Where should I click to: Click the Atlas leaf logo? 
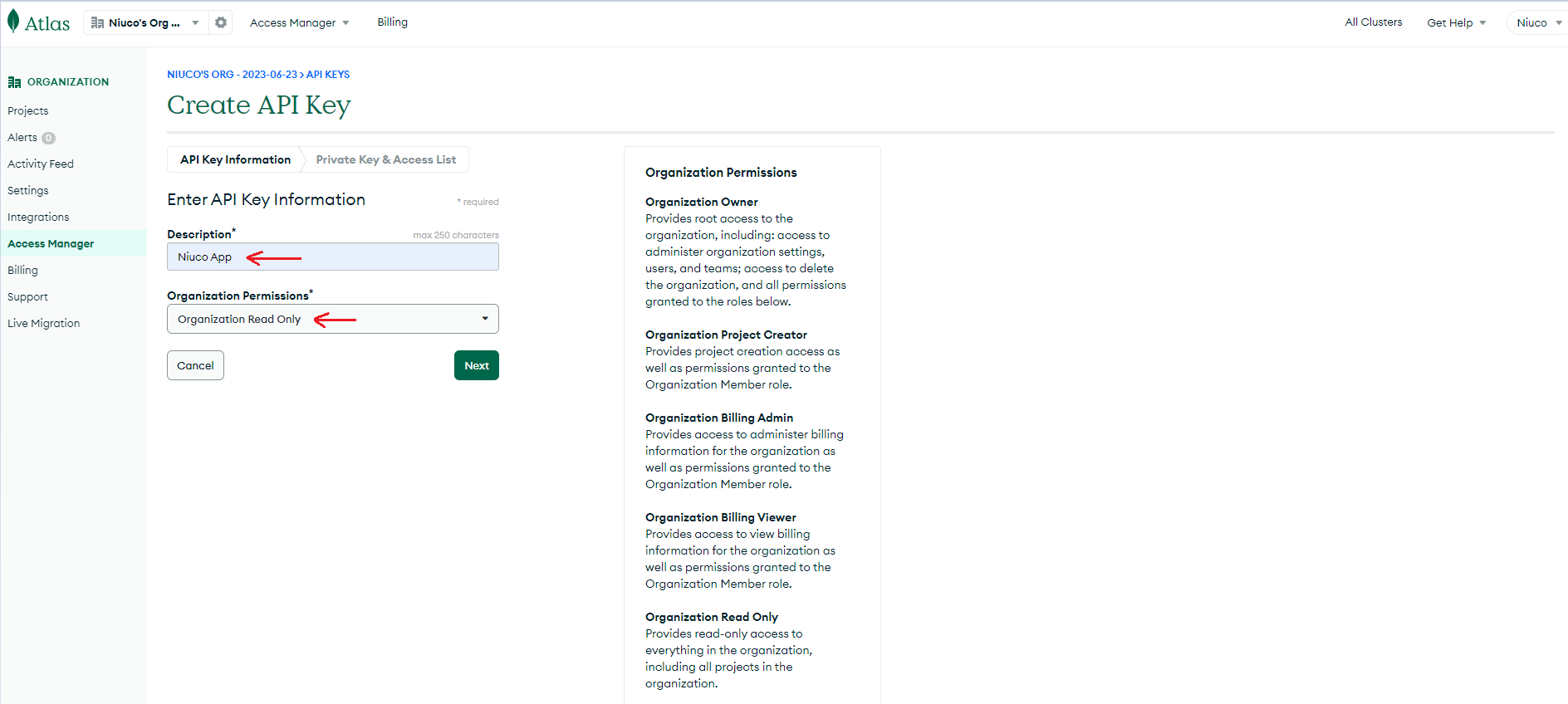(13, 22)
